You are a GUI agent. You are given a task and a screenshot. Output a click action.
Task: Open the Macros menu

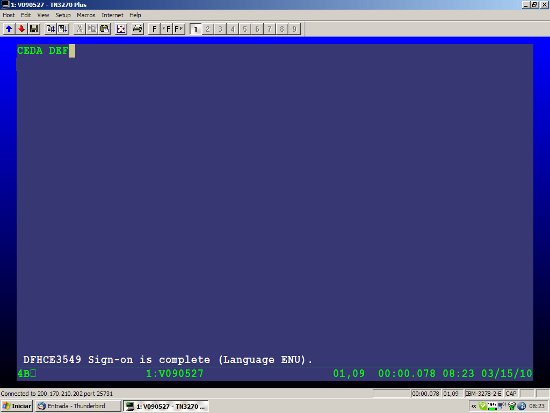[x=86, y=15]
